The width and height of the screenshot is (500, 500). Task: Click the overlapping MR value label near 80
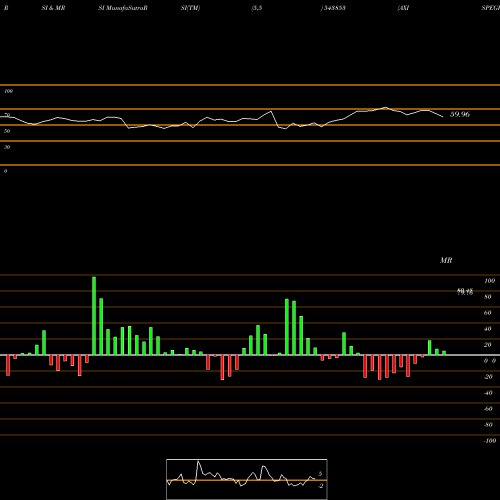[x=465, y=292]
